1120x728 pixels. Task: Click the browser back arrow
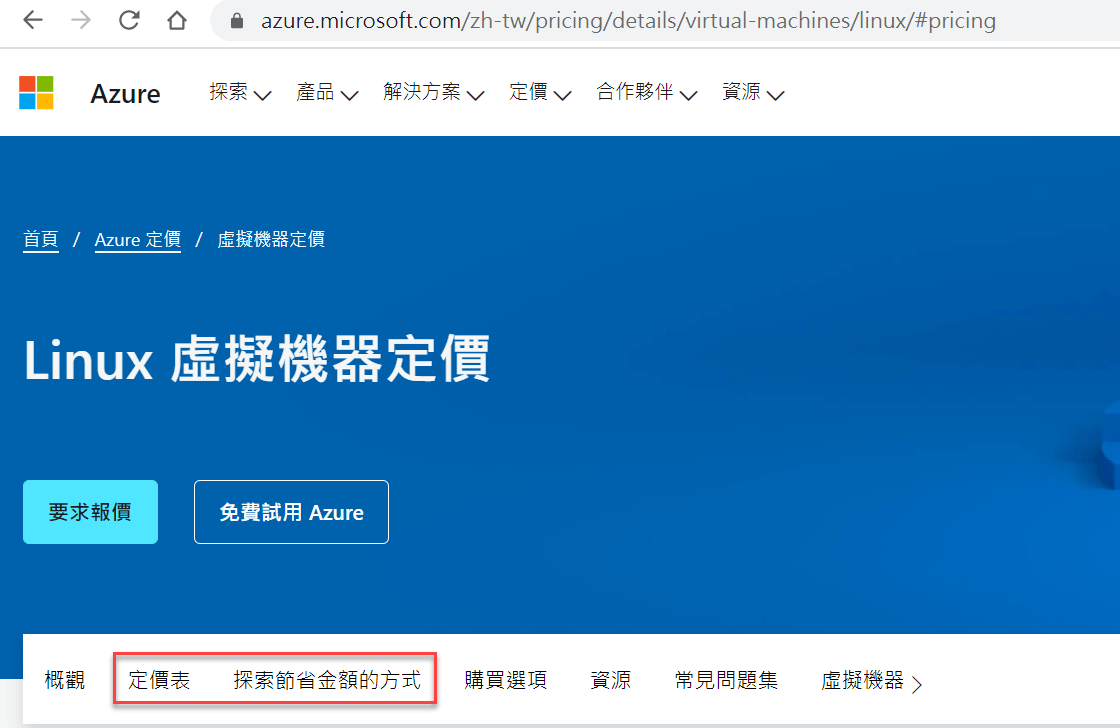click(33, 20)
